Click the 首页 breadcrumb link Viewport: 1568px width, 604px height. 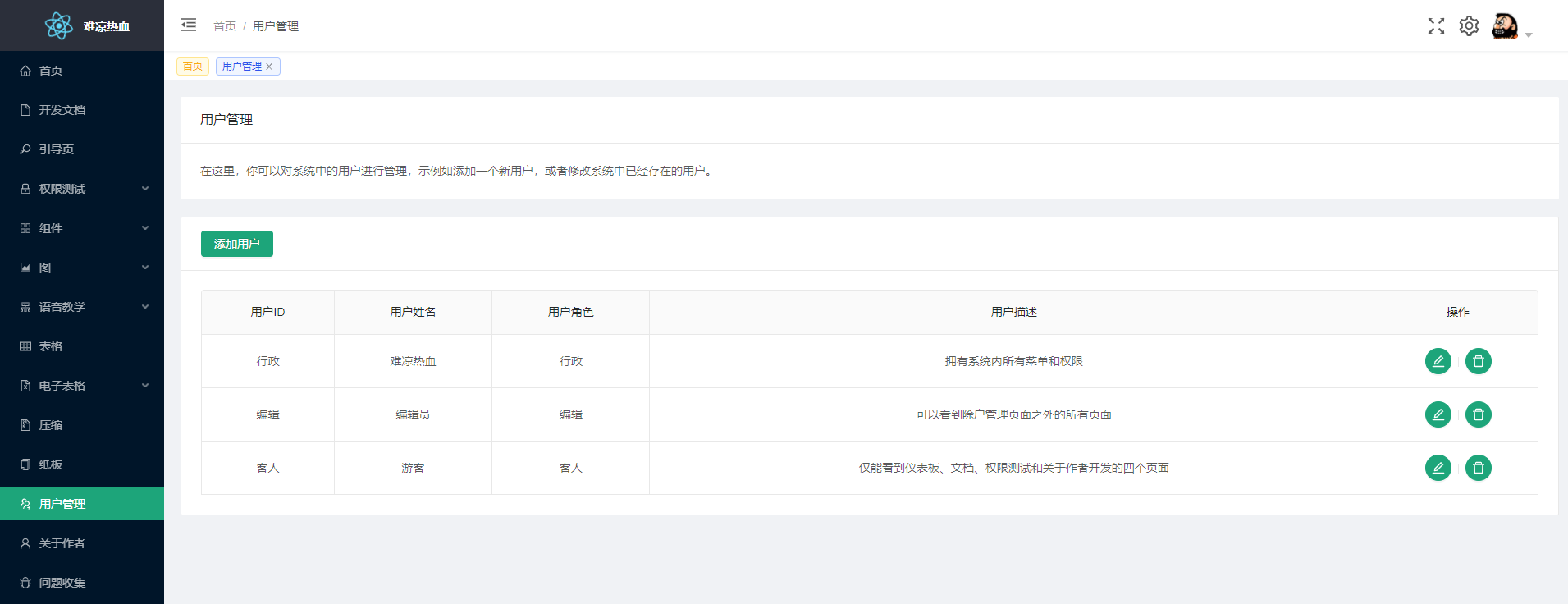(224, 26)
